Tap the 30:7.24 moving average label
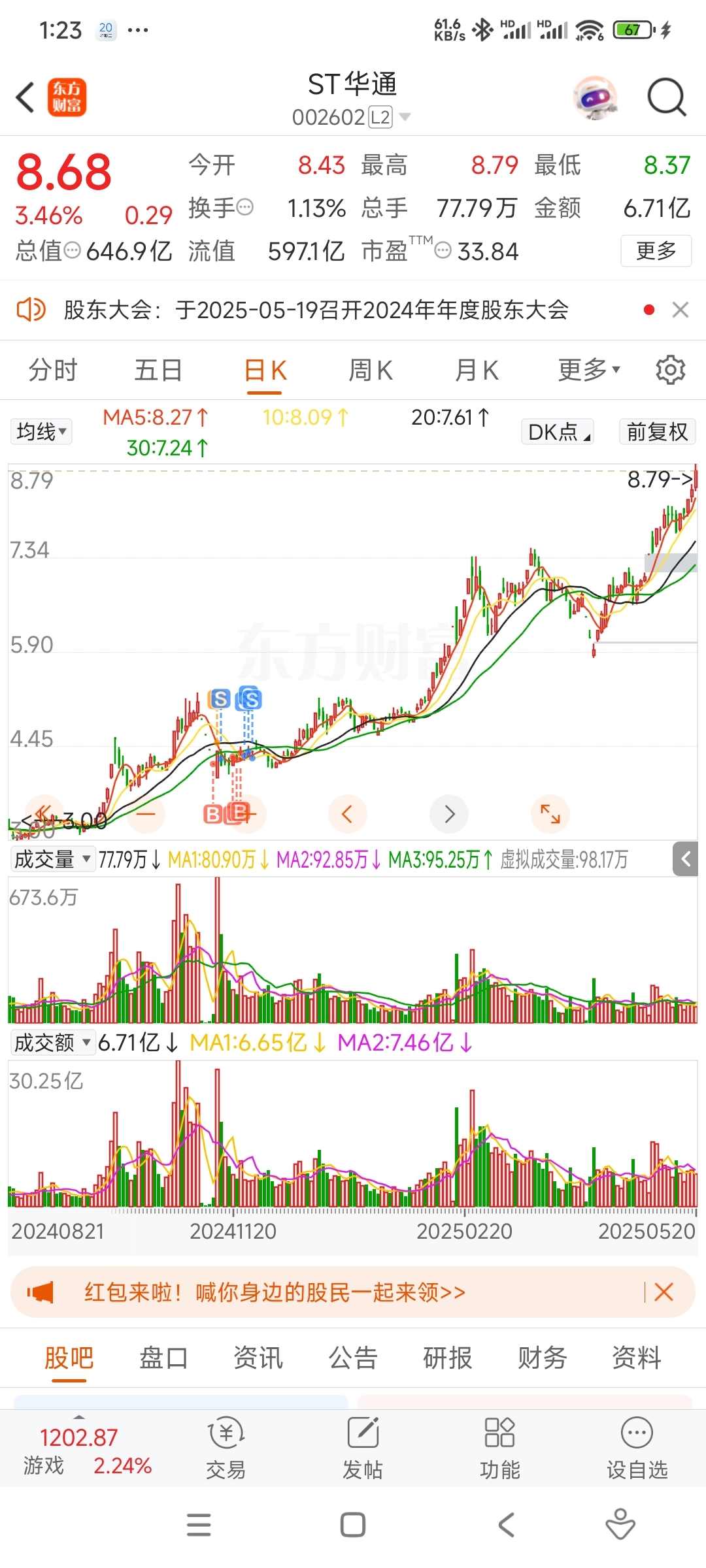 click(x=167, y=448)
